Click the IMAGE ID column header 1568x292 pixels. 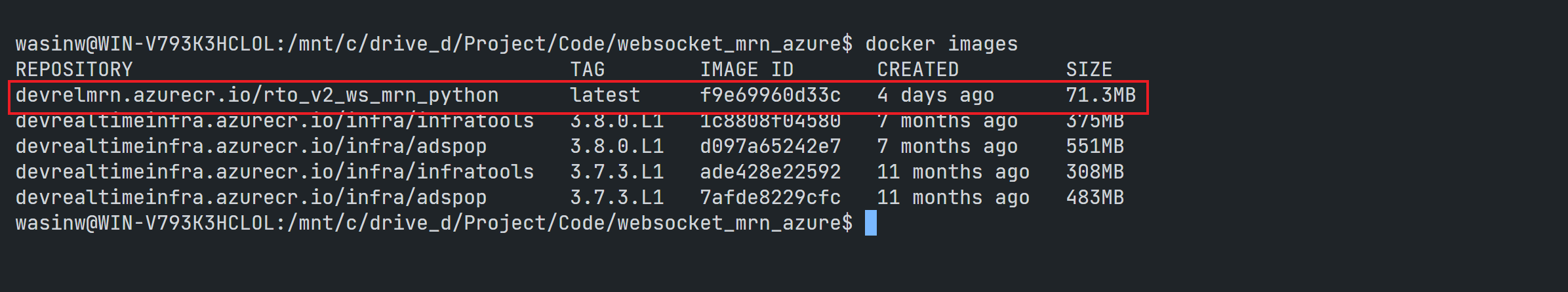[x=747, y=70]
